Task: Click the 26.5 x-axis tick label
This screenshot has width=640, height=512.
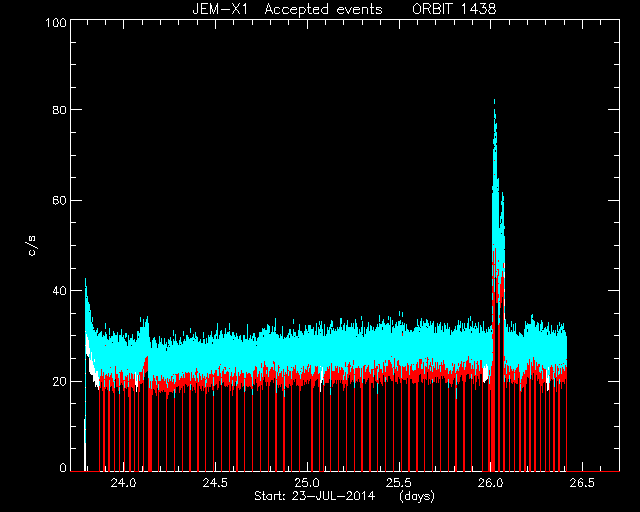Action: point(582,483)
